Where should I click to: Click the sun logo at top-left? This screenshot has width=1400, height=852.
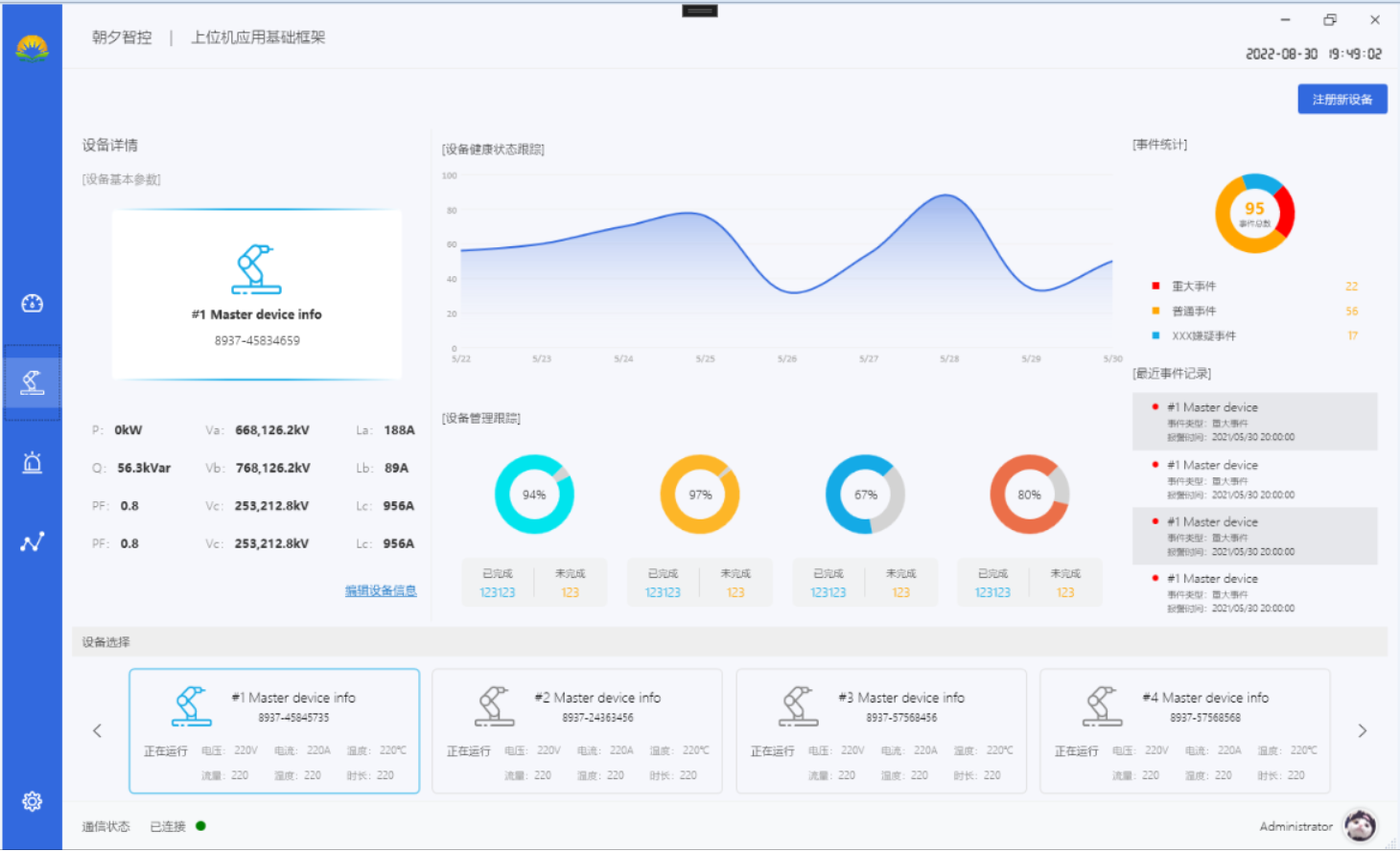(32, 47)
